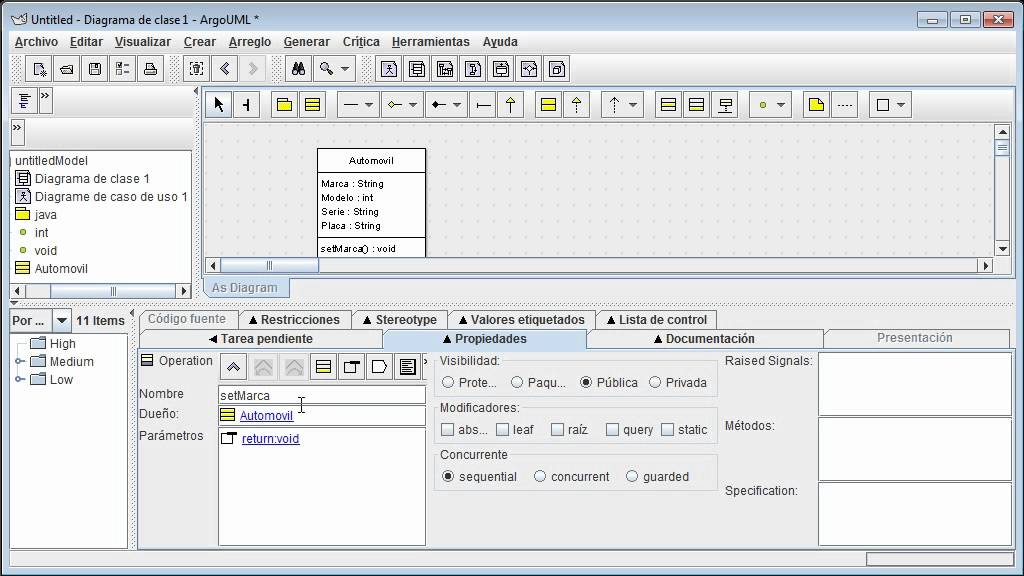Image resolution: width=1024 pixels, height=576 pixels.
Task: Open the aggregation diamond dropdown
Action: (x=413, y=104)
